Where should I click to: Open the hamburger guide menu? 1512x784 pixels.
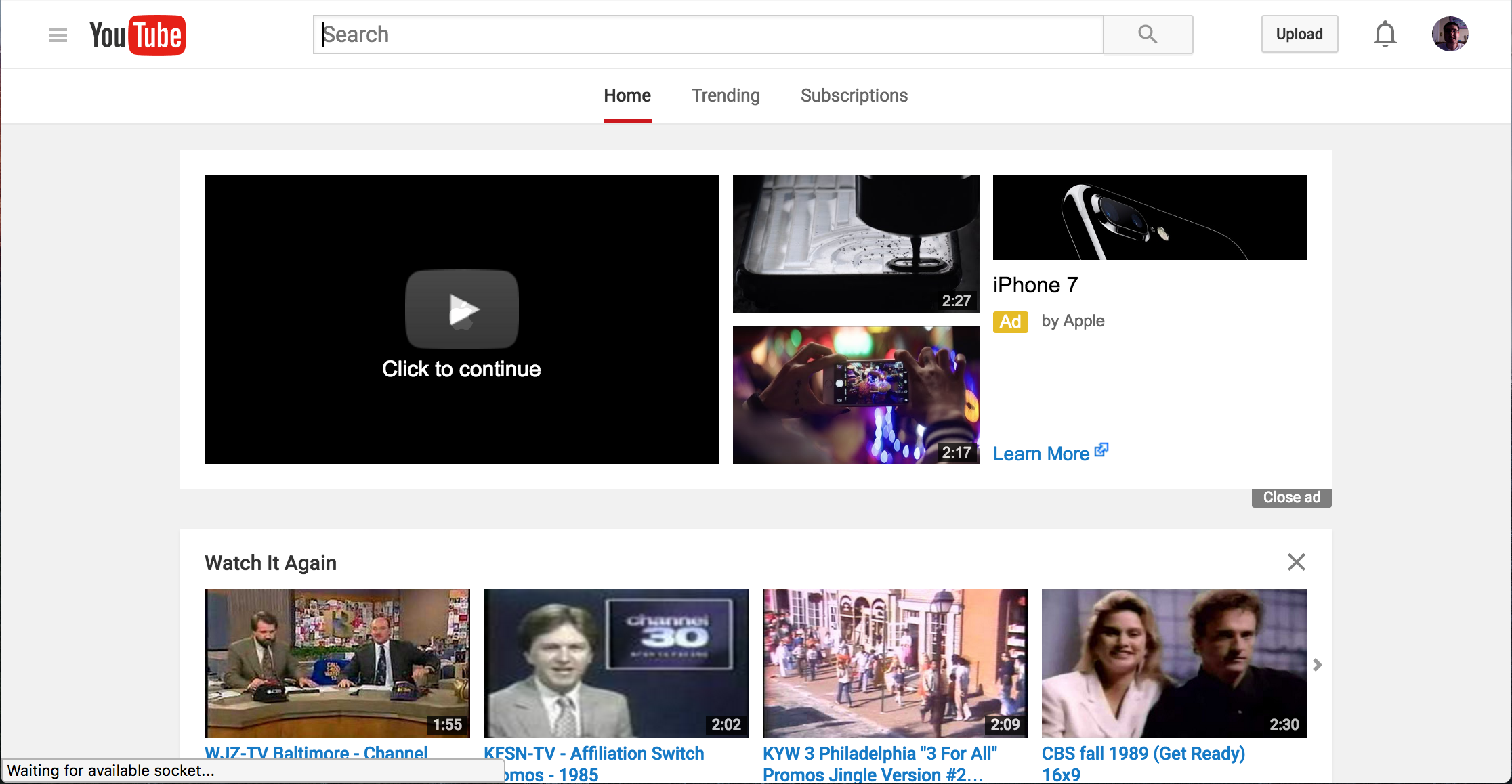[58, 35]
